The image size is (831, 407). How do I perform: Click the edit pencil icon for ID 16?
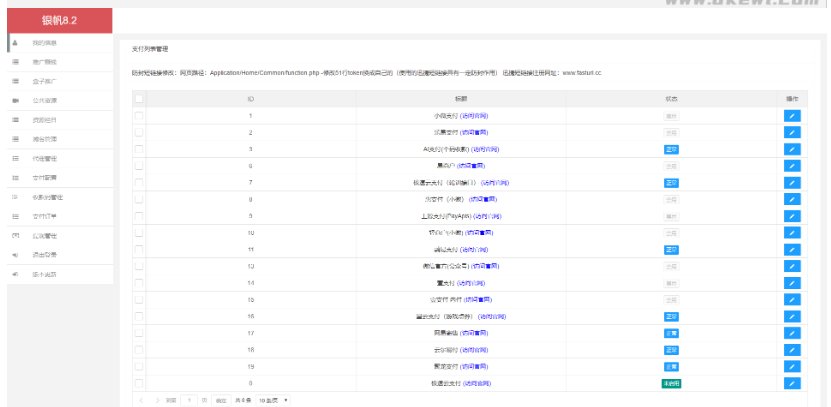792,316
